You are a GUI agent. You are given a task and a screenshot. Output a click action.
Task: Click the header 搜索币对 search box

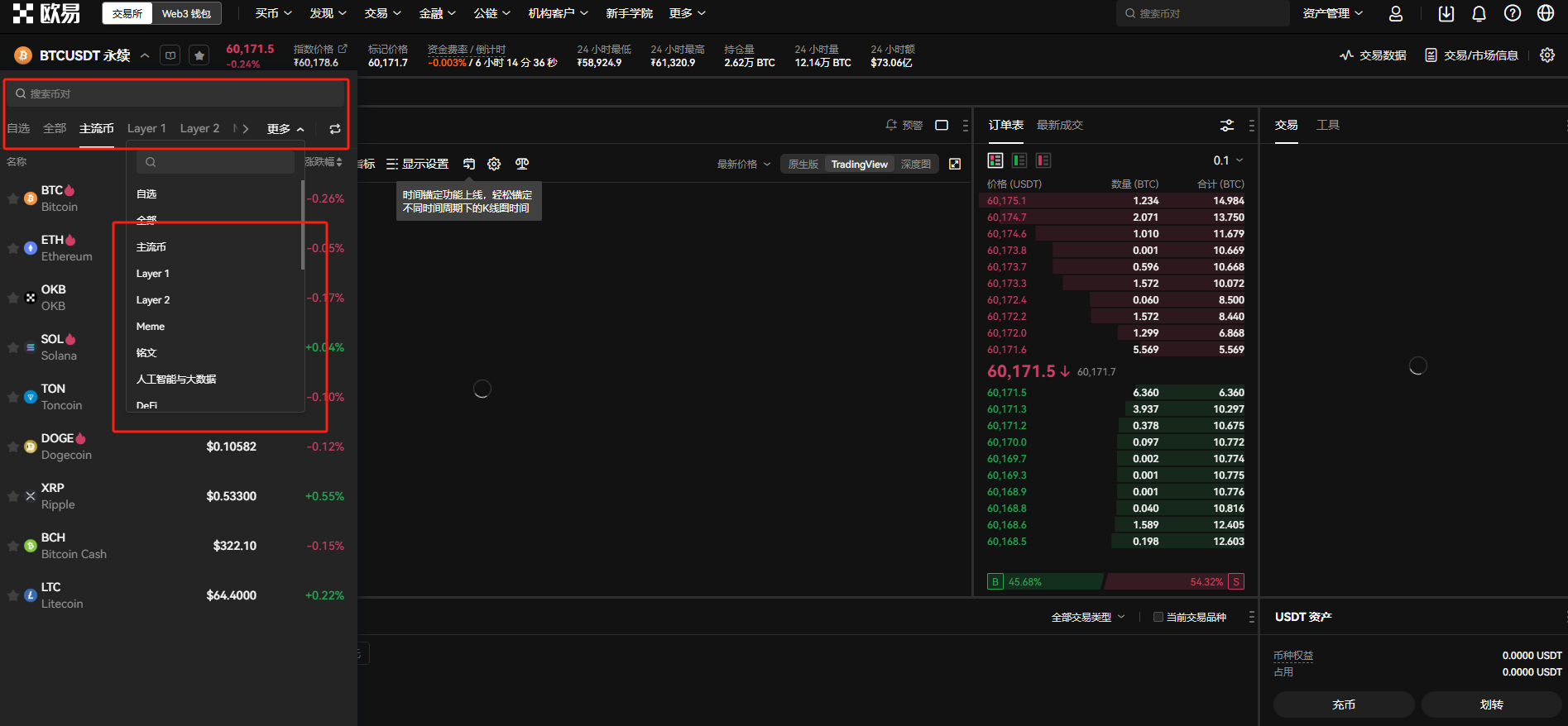pyautogui.click(x=1202, y=13)
